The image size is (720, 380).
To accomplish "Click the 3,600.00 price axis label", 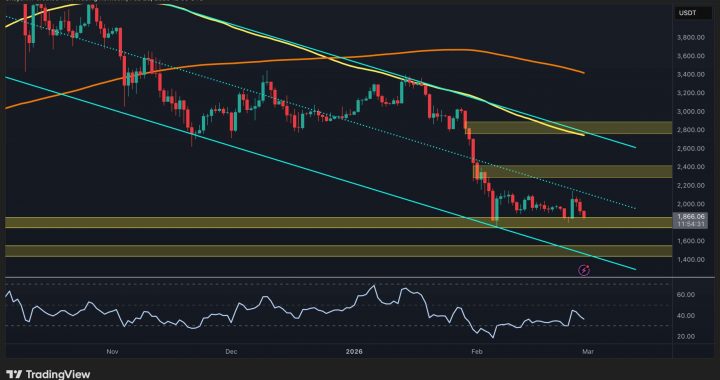I will pos(692,56).
